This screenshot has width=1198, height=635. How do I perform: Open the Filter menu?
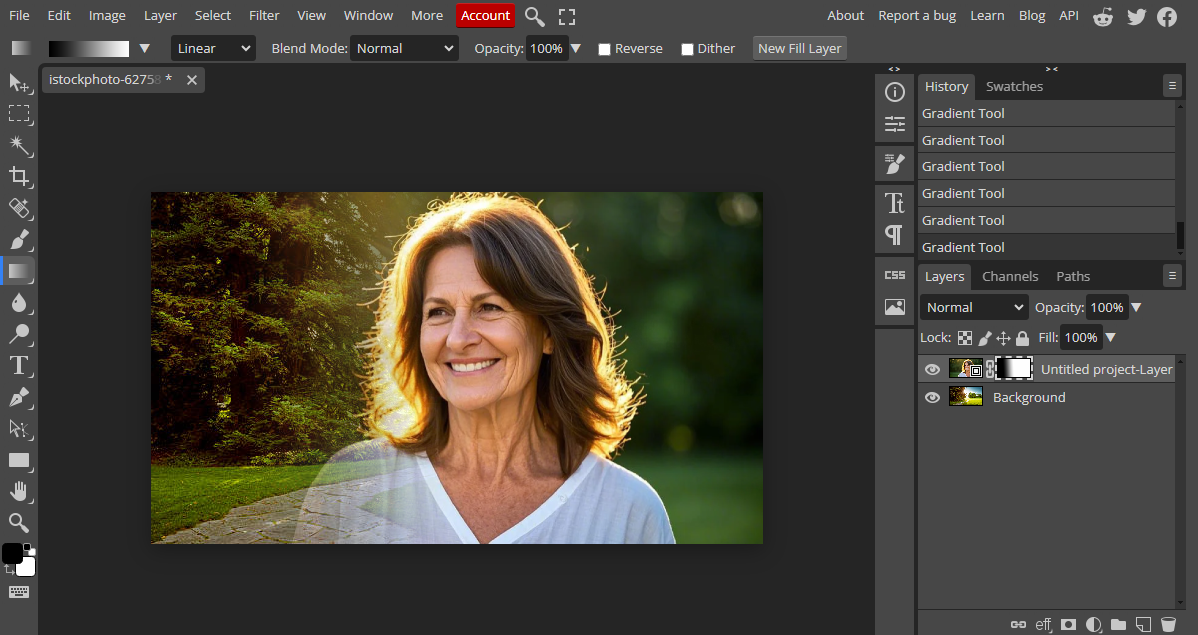tap(264, 15)
